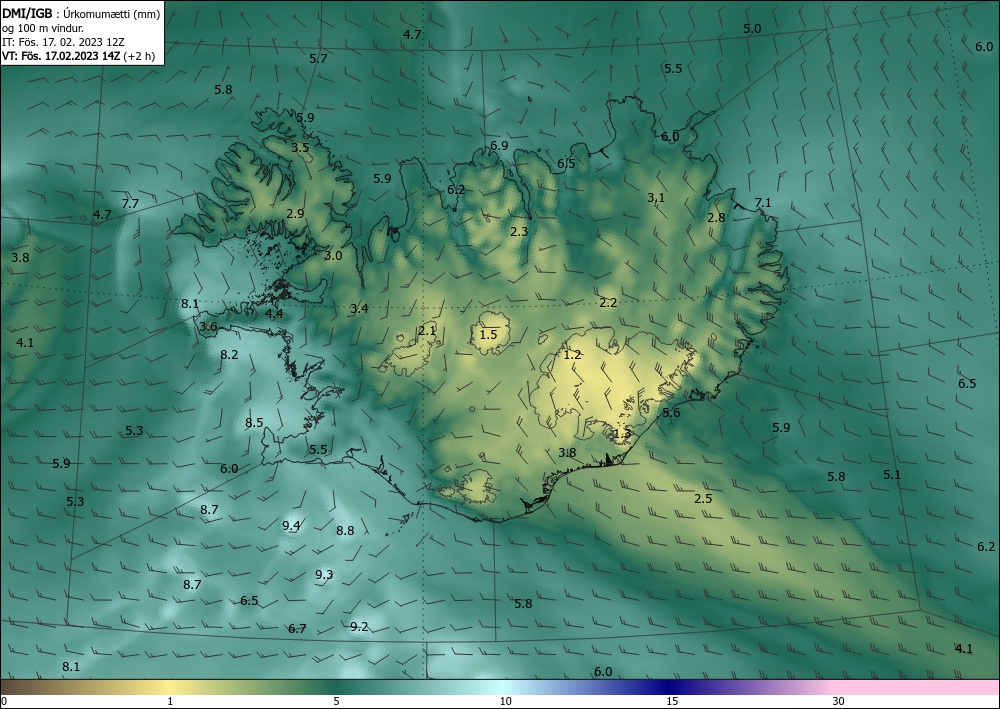
Task: Click the '1' label under the color scale
Action: tap(170, 701)
